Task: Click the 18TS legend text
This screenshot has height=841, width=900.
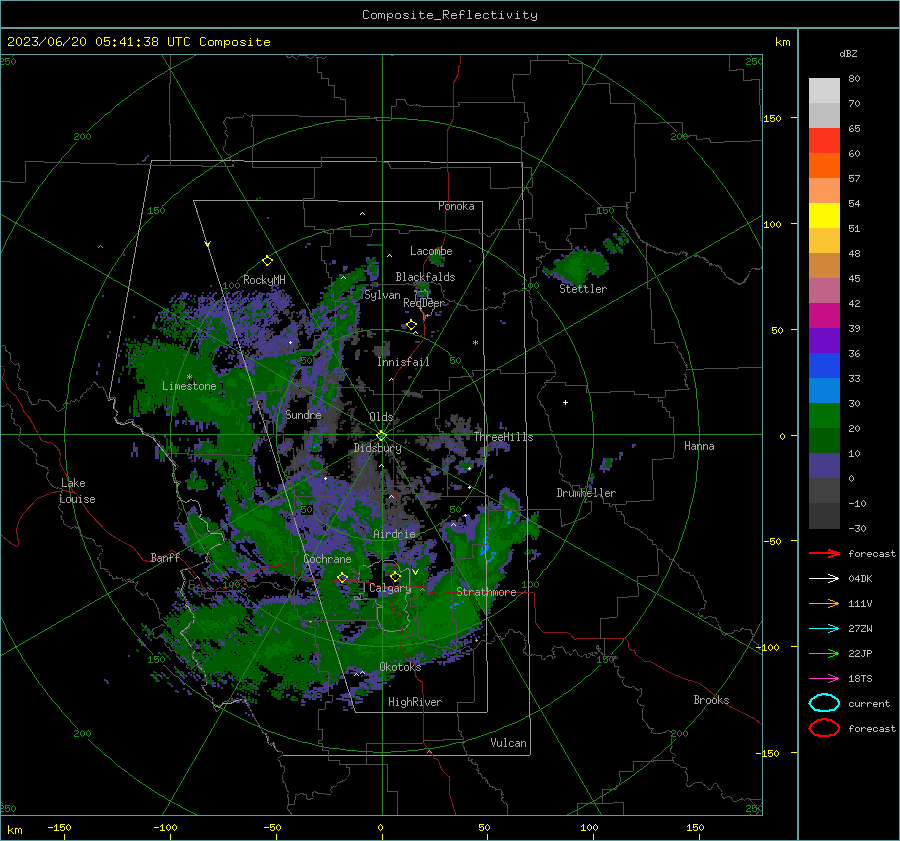Action: tap(860, 679)
